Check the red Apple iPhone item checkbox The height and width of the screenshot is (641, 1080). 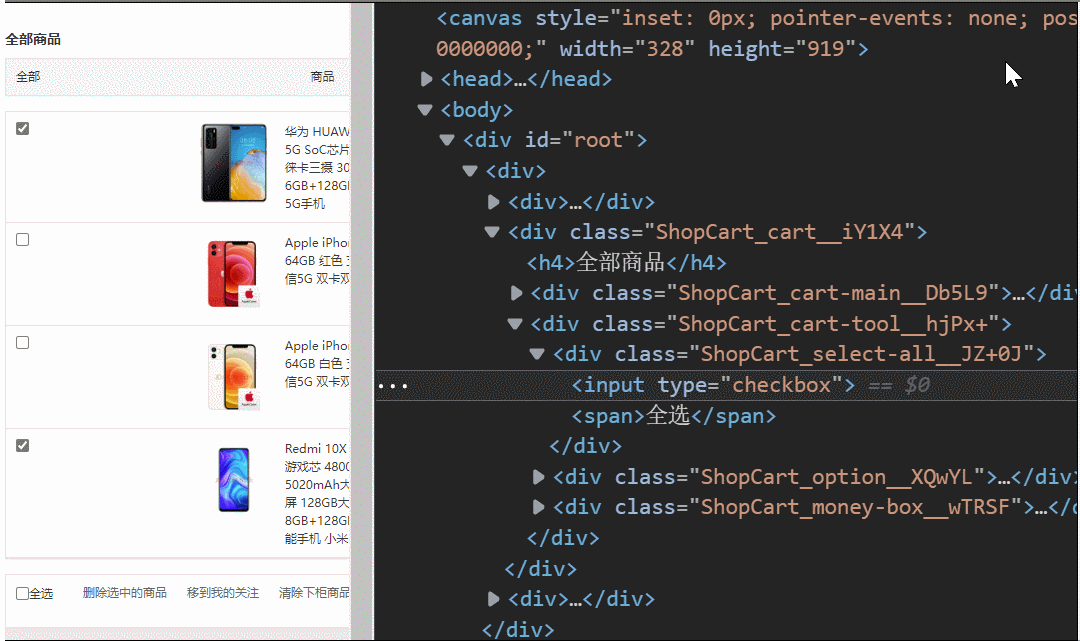pos(22,239)
